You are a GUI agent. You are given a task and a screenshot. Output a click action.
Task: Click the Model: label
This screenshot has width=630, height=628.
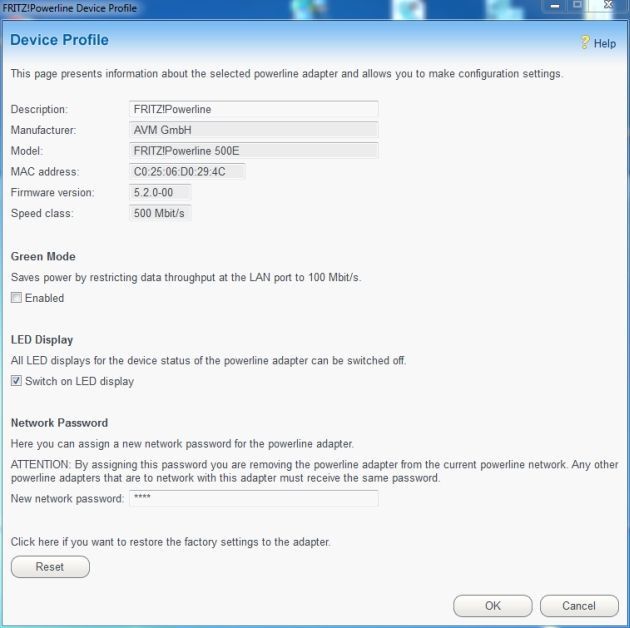pyautogui.click(x=27, y=151)
